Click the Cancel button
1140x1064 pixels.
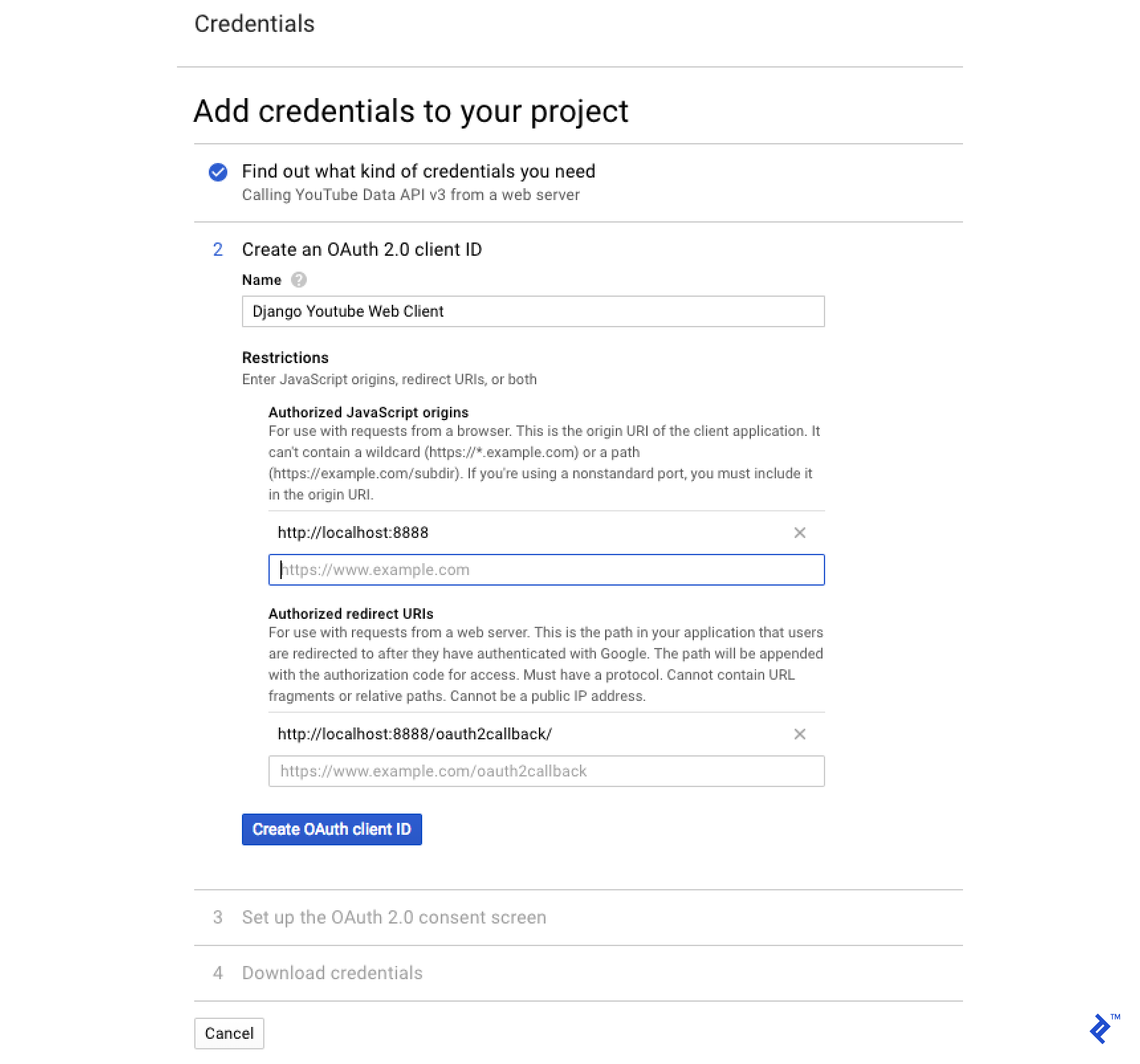click(229, 1033)
